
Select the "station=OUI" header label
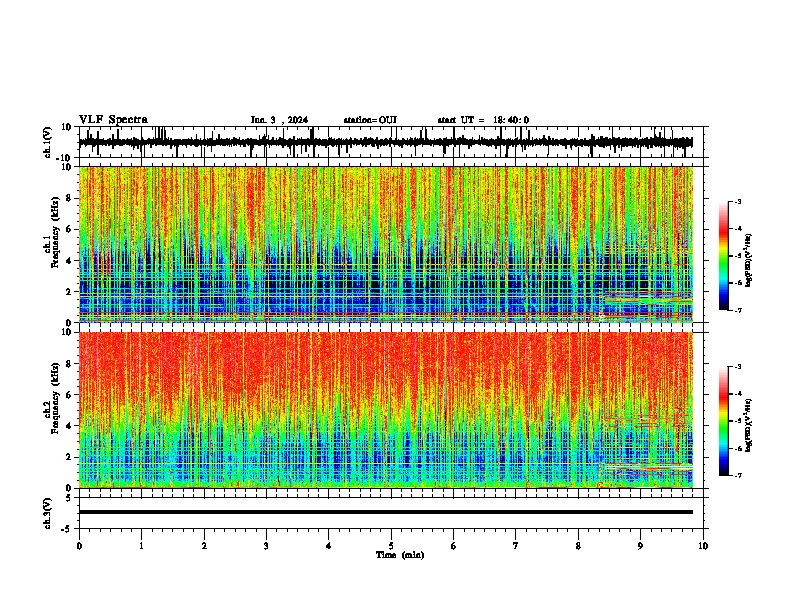pos(370,120)
